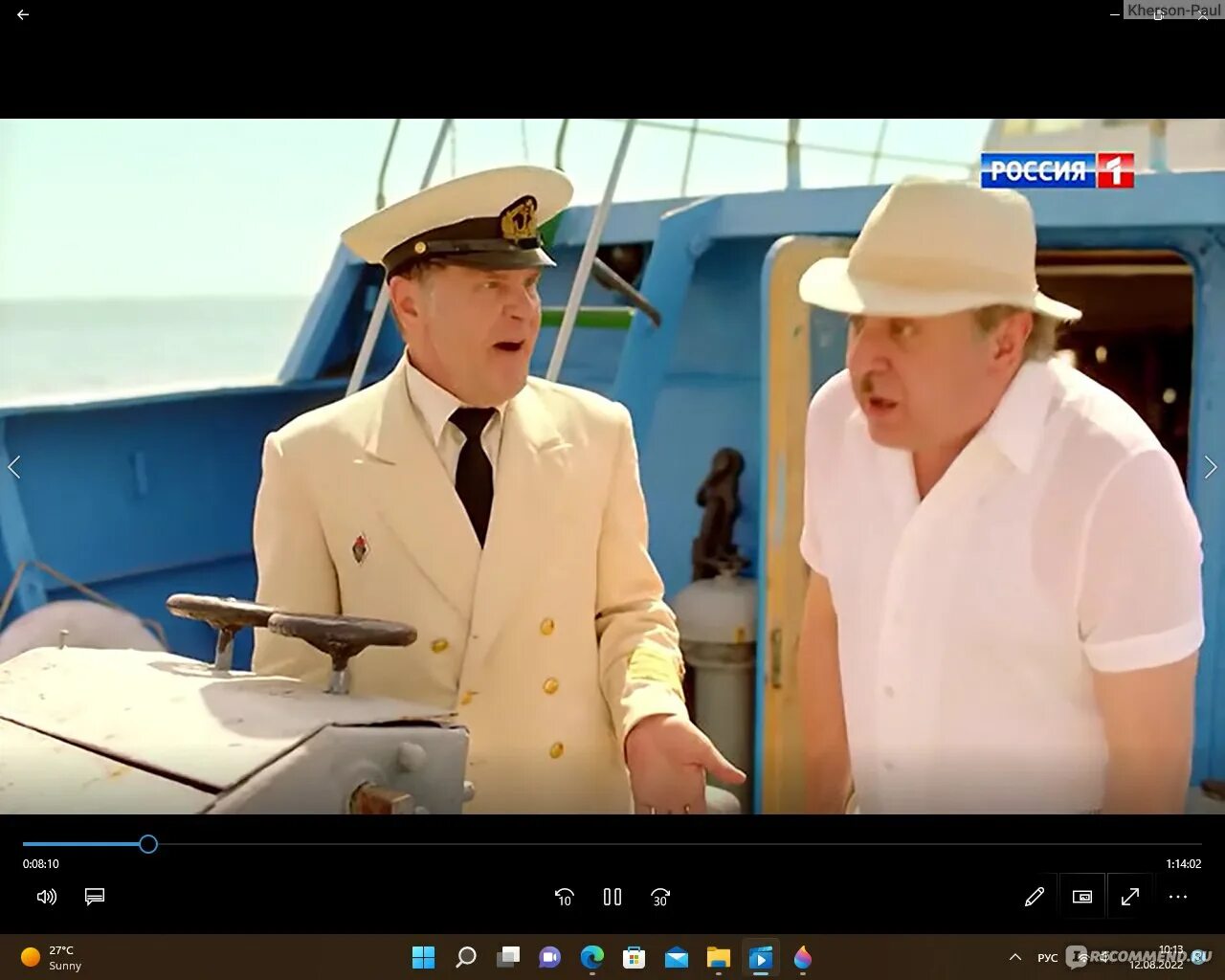The image size is (1225, 980).
Task: Skip back 10 seconds
Action: point(564,897)
